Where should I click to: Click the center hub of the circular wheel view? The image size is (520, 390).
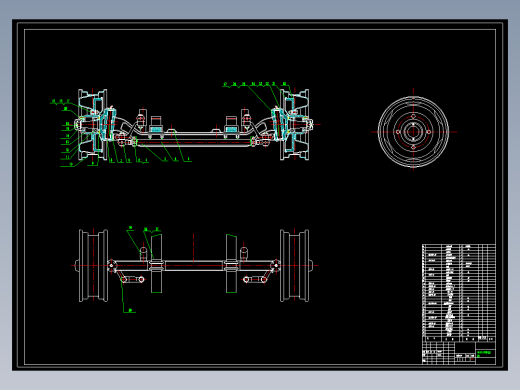click(413, 132)
